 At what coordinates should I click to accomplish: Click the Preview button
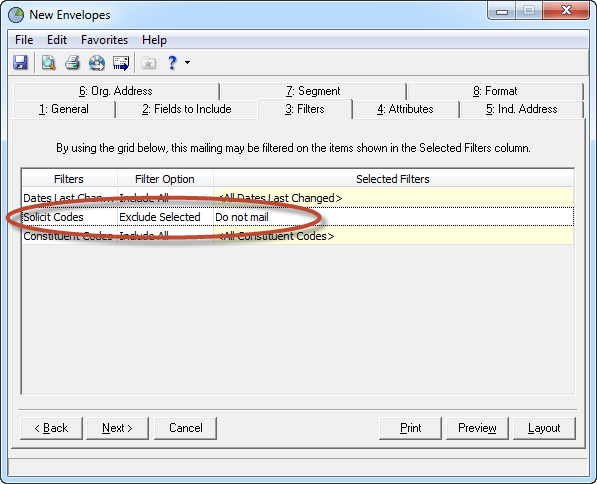tap(477, 428)
